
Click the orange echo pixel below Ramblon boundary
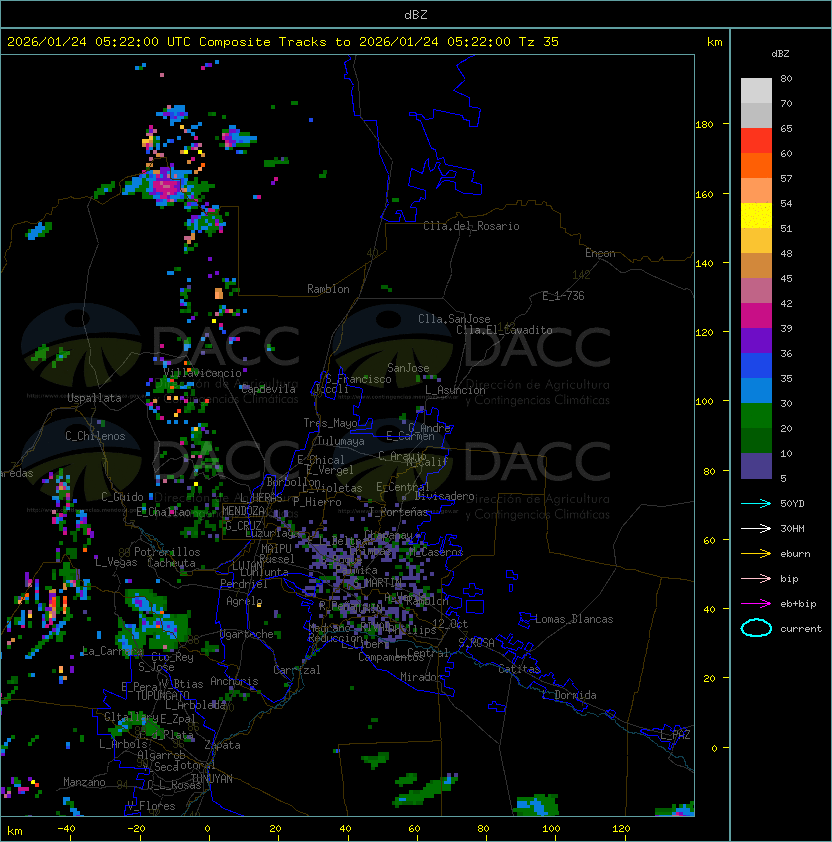pos(219,293)
